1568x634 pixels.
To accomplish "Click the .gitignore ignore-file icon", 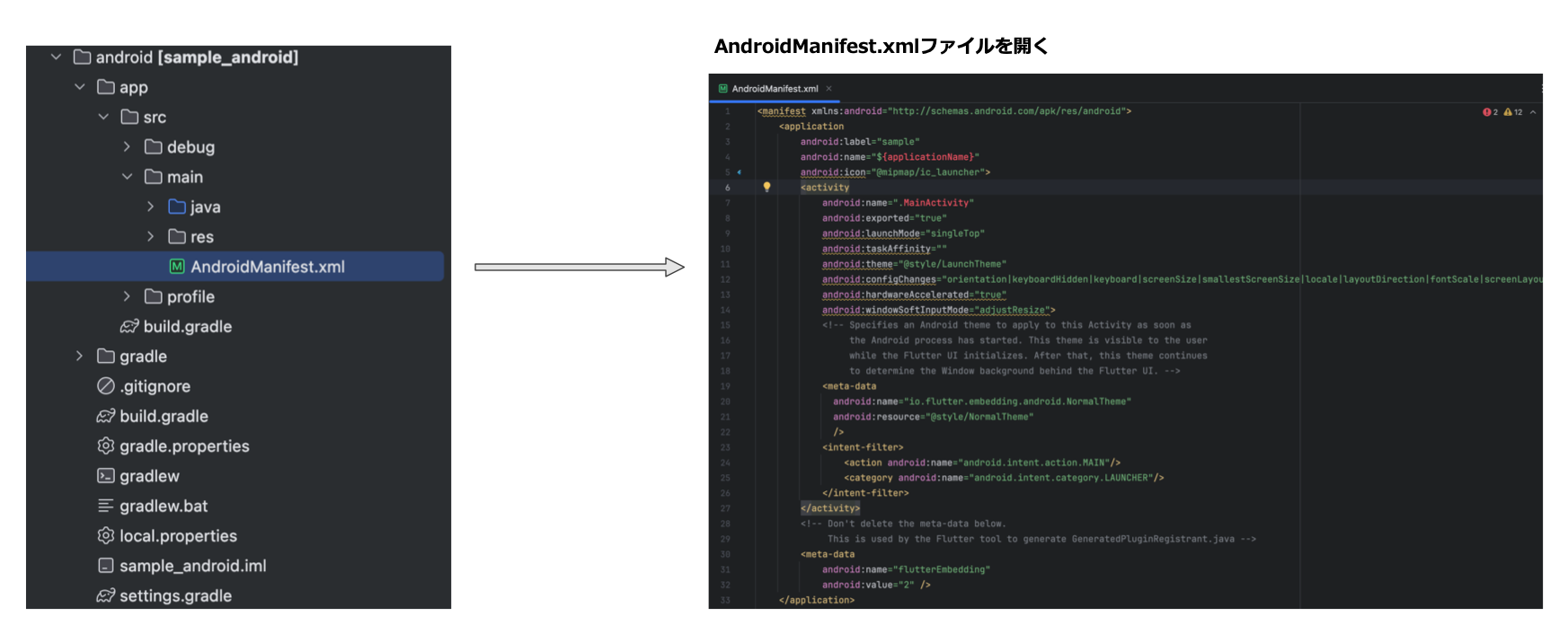I will click(x=106, y=386).
